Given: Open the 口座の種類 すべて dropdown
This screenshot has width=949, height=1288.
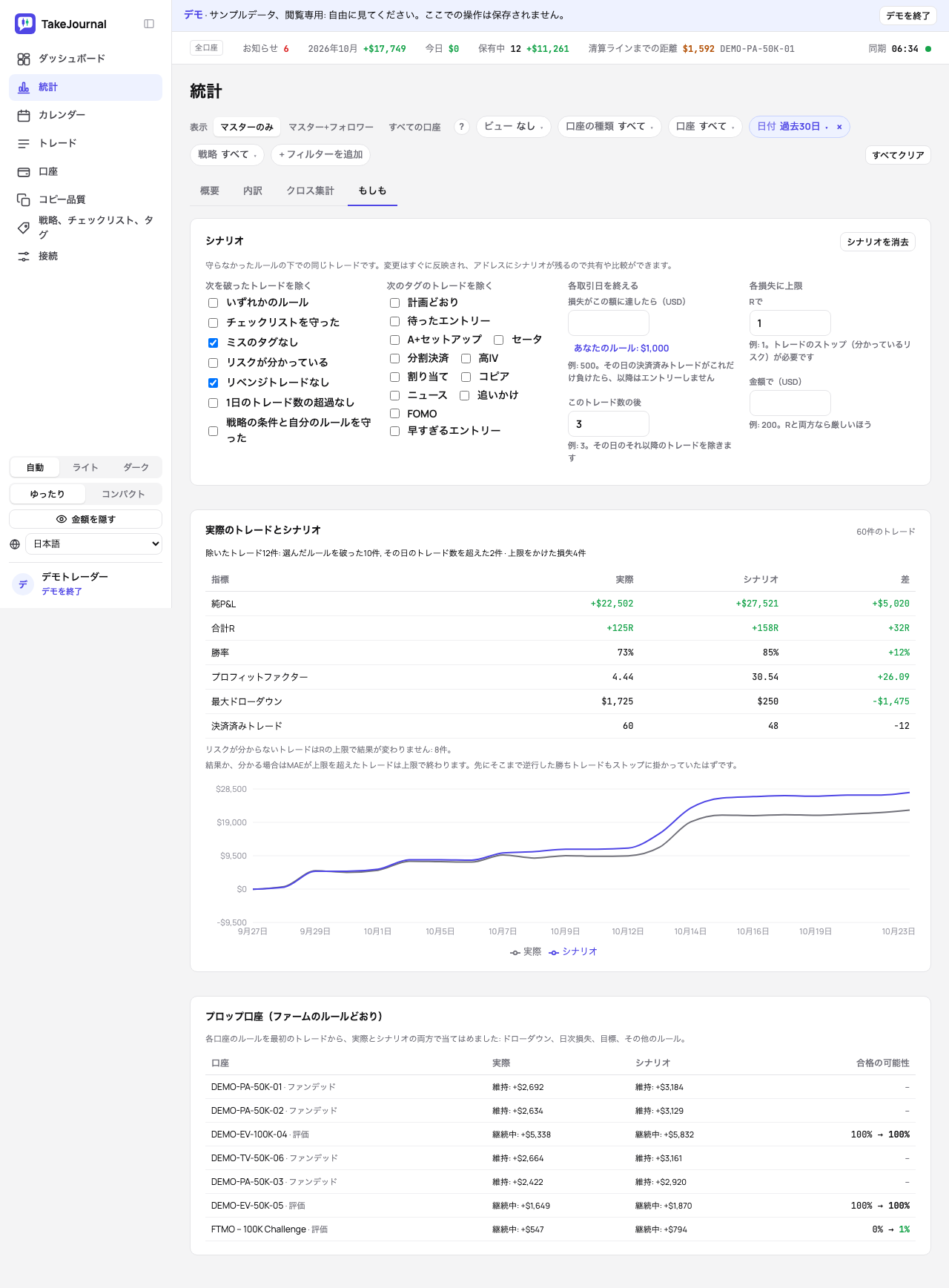Looking at the screenshot, I should point(609,127).
